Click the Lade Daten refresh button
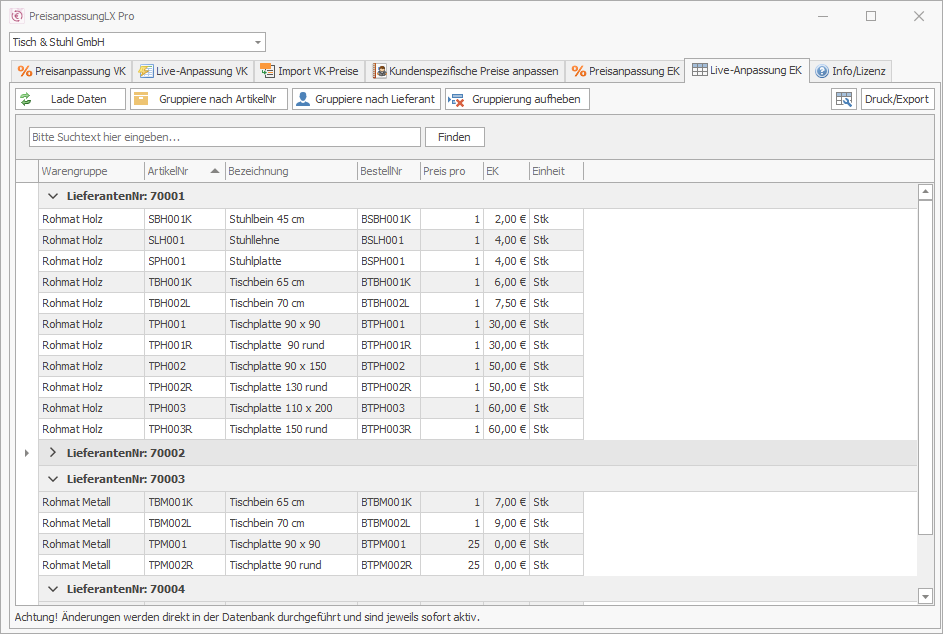This screenshot has width=943, height=634. 71,99
